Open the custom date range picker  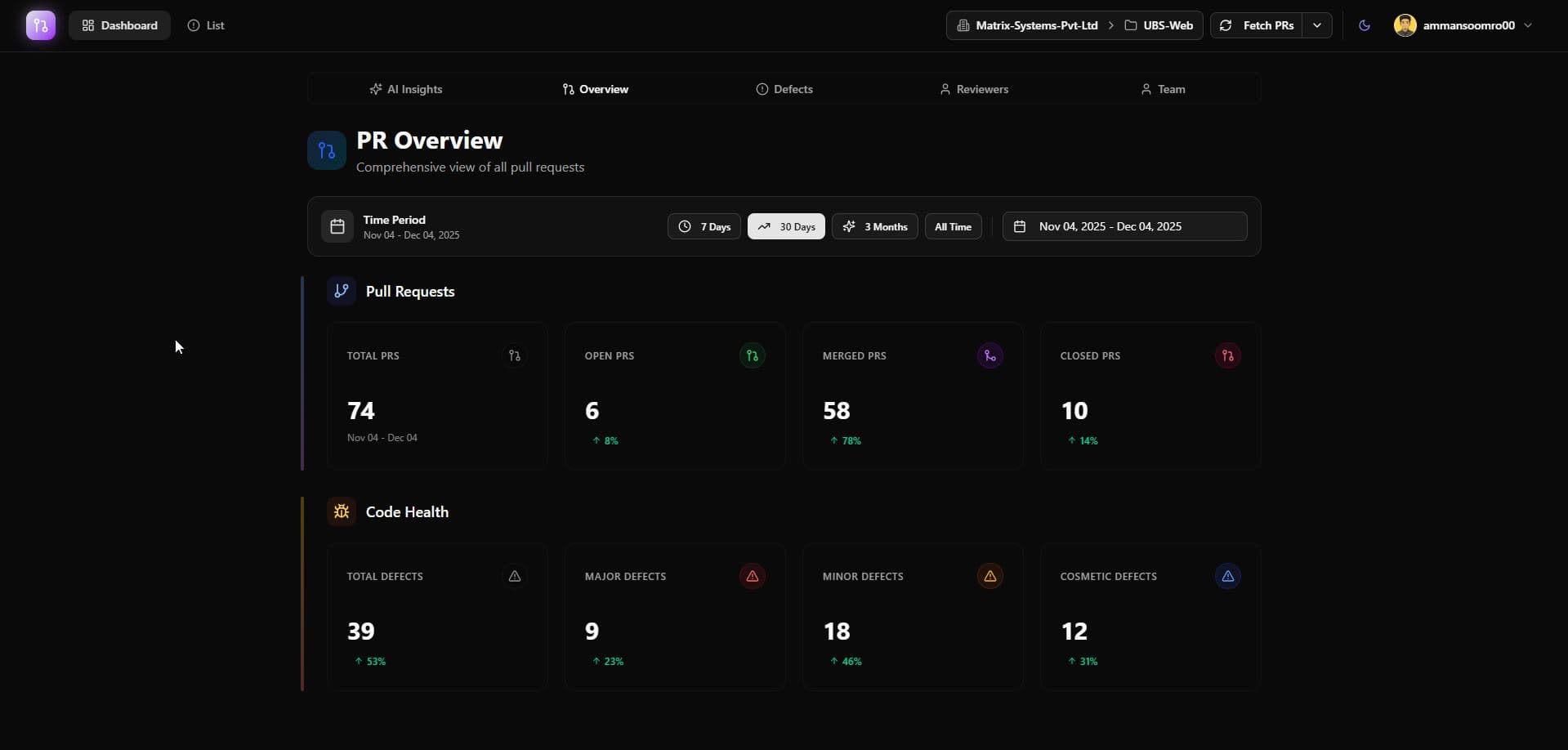pyautogui.click(x=1125, y=226)
